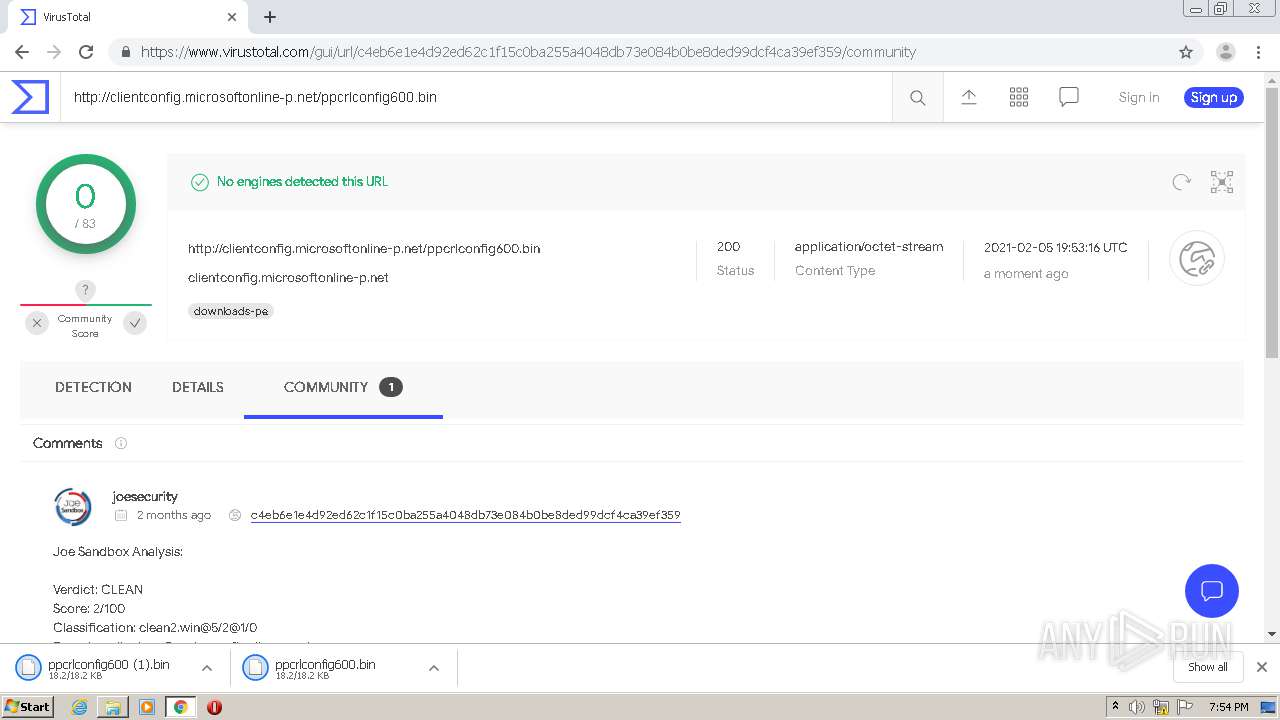Viewport: 1280px width, 720px height.
Task: Click Sign in link
Action: point(1139,97)
